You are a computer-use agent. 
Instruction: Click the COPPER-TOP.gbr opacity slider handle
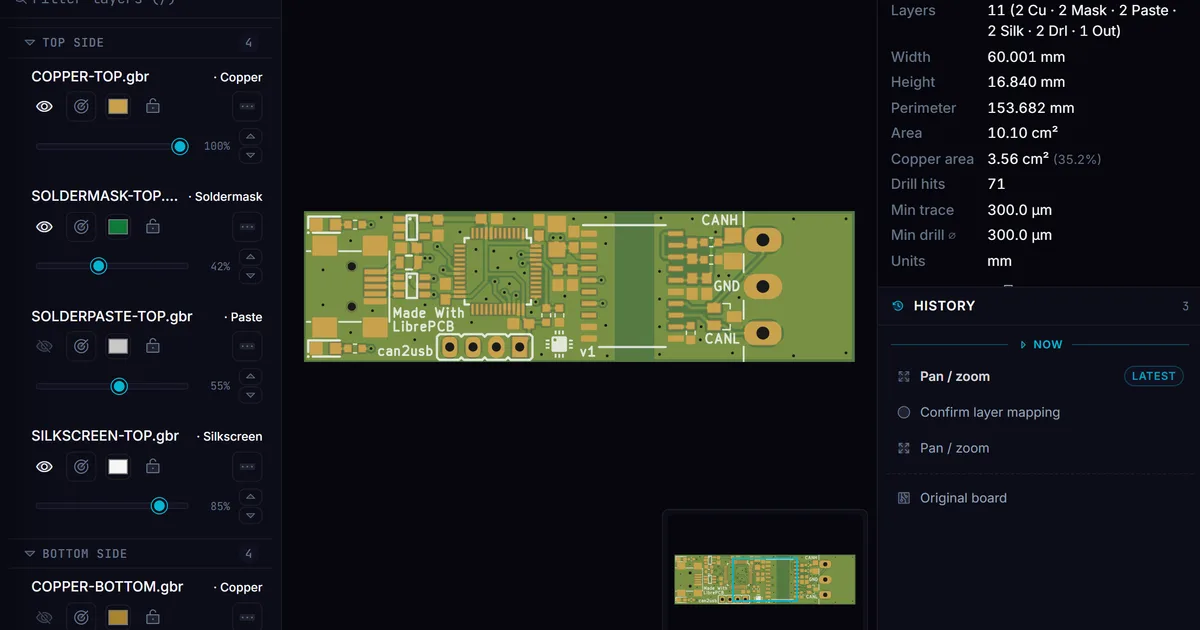tap(180, 146)
